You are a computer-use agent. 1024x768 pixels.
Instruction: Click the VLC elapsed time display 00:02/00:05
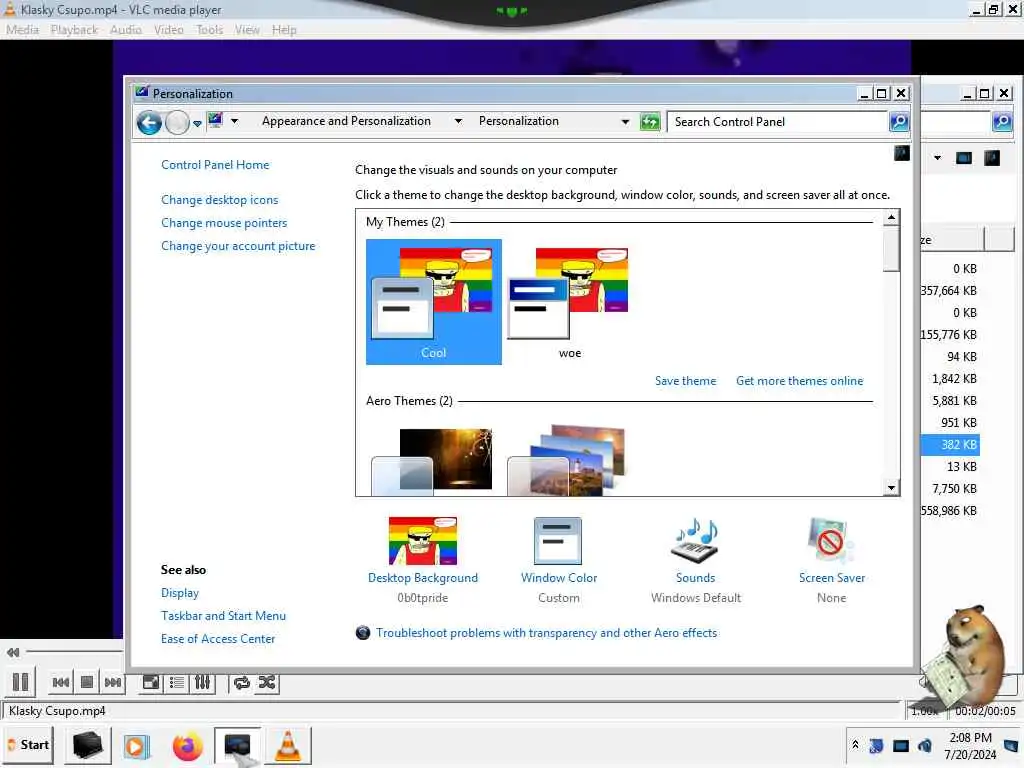pos(985,711)
